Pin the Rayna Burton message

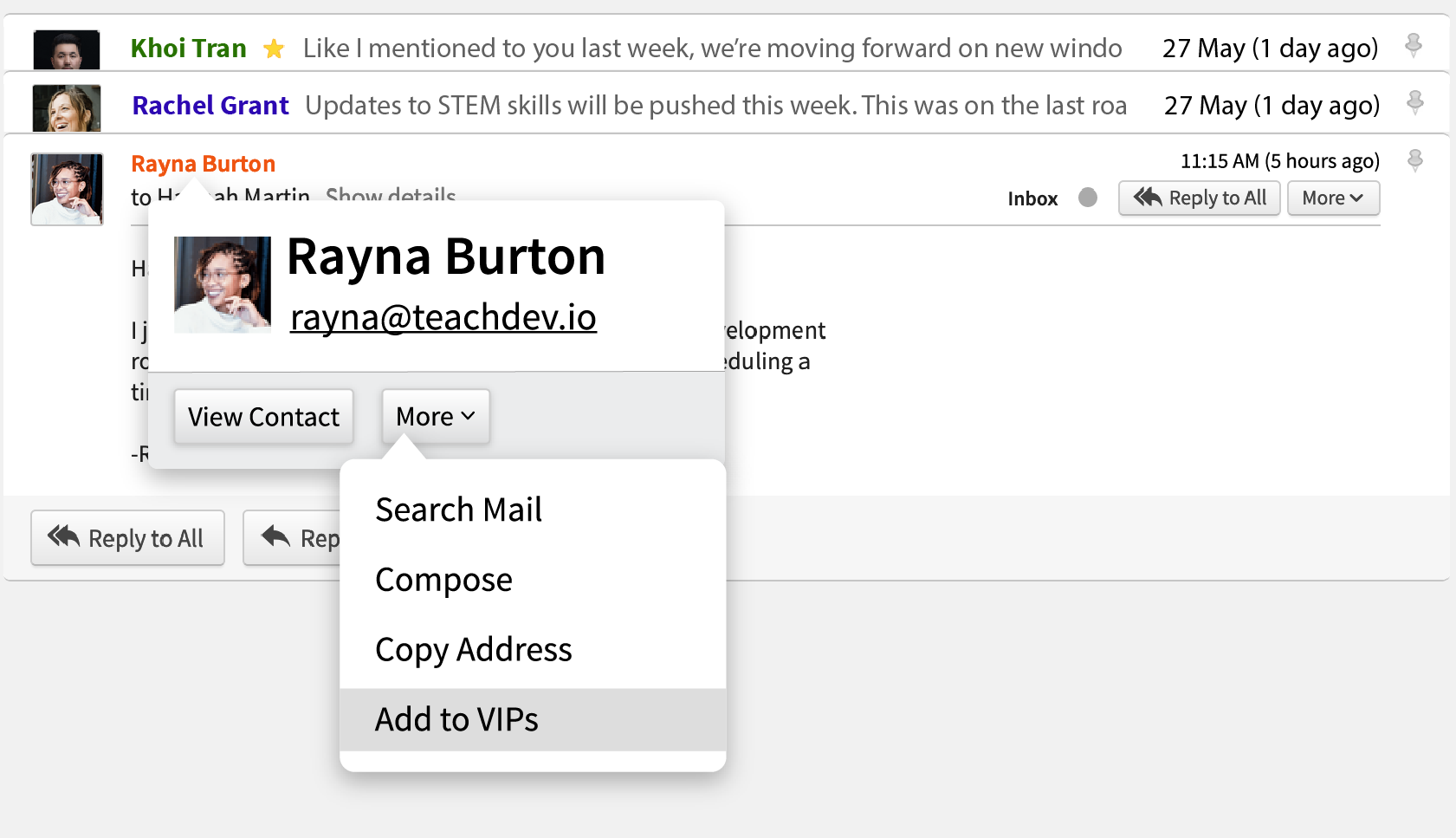tap(1414, 160)
